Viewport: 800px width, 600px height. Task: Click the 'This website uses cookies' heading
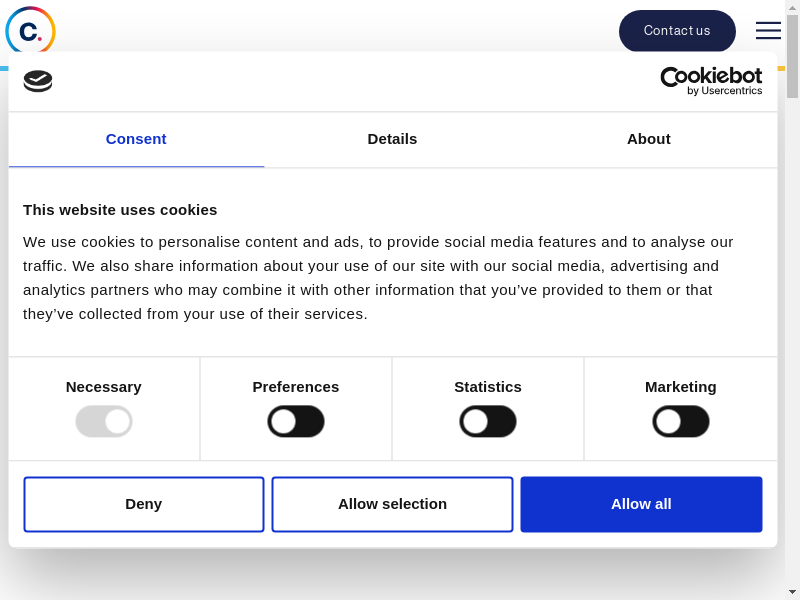(120, 210)
